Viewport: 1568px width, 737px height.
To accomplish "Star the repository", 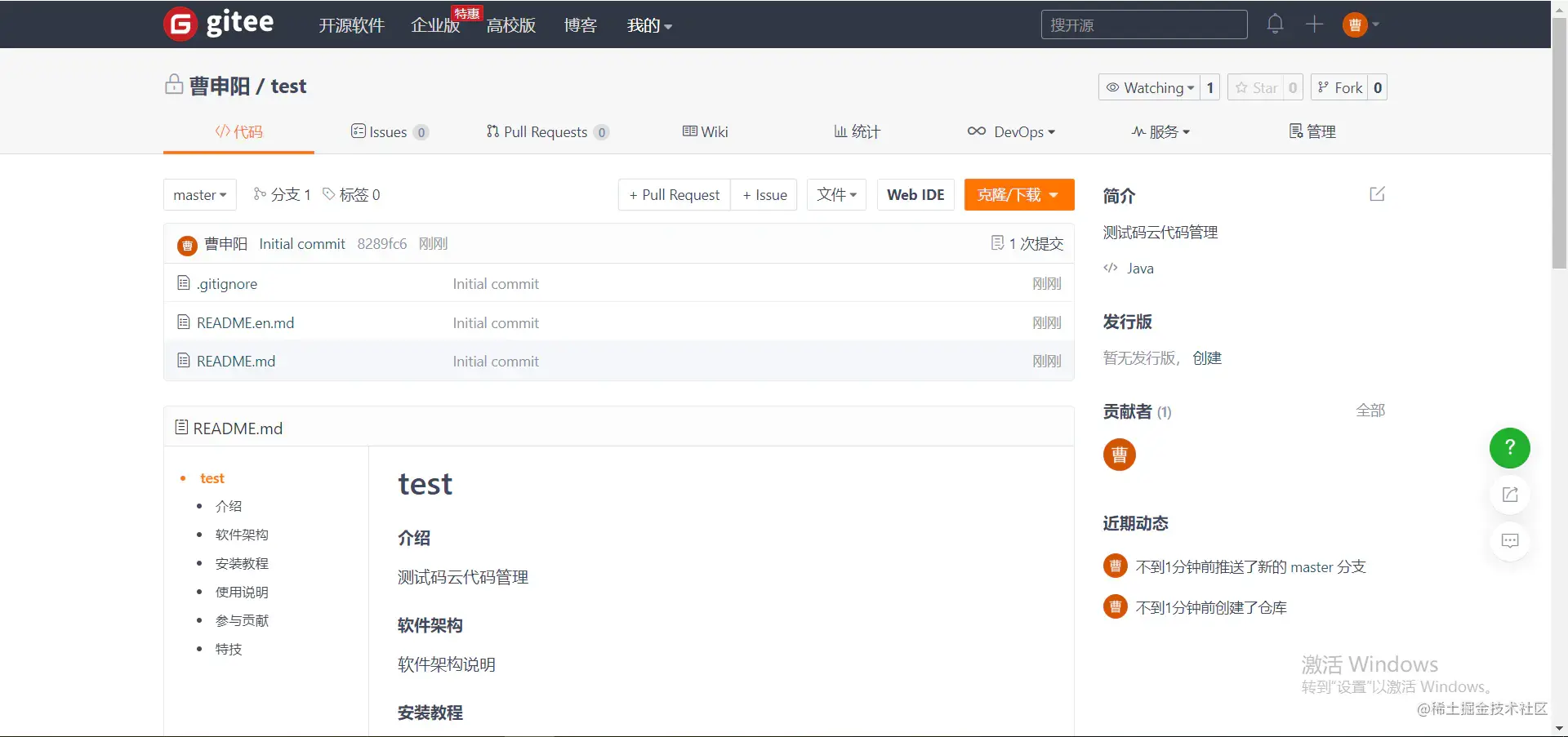I will (1255, 87).
